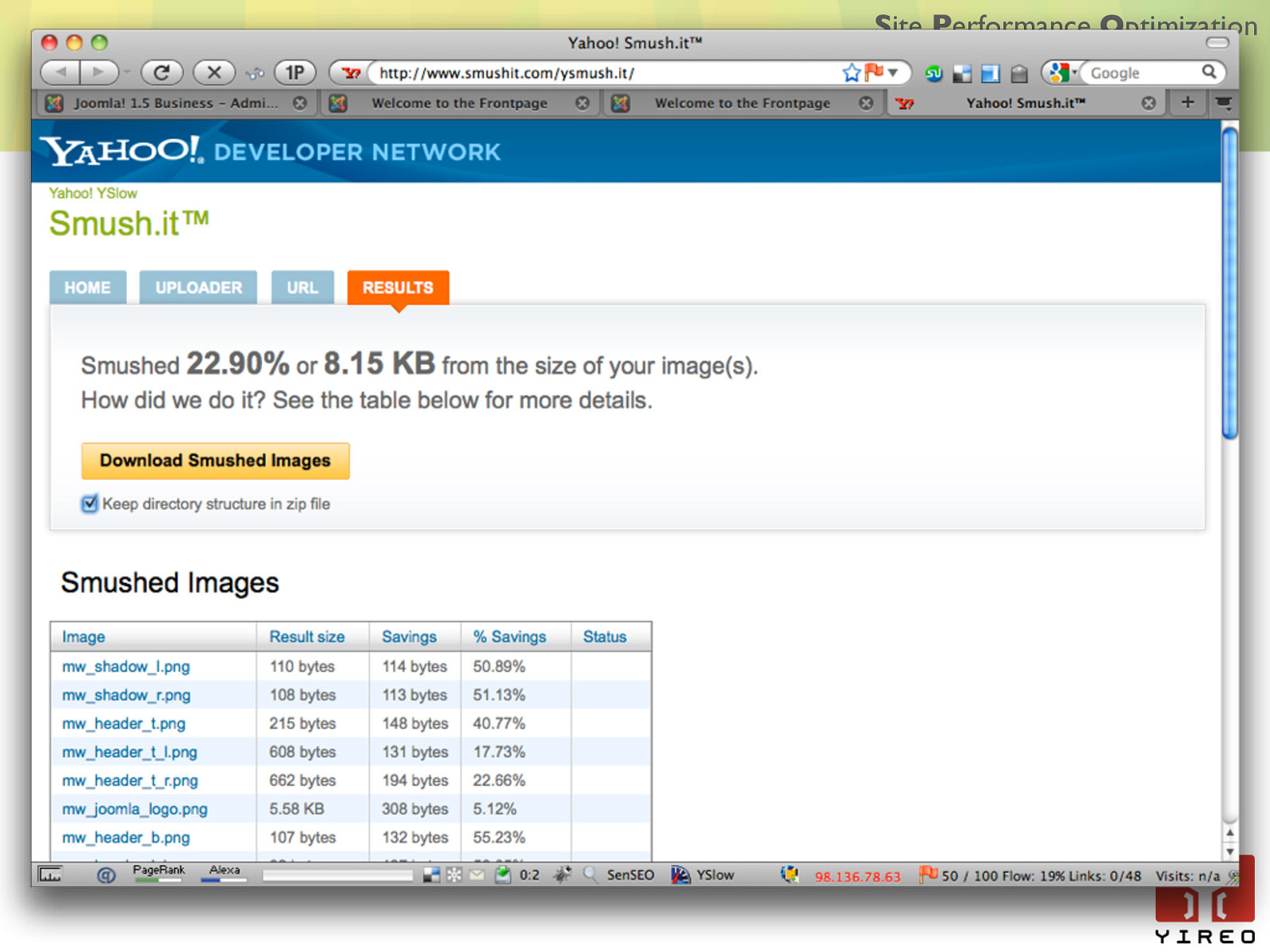This screenshot has height=952, width=1270.
Task: Reload the page with the refresh button
Action: point(162,73)
